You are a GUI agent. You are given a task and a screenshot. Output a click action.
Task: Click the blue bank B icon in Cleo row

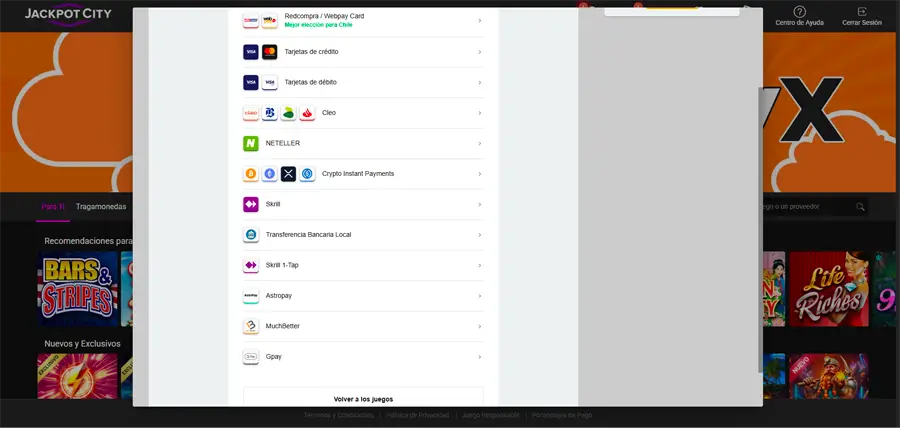[270, 113]
